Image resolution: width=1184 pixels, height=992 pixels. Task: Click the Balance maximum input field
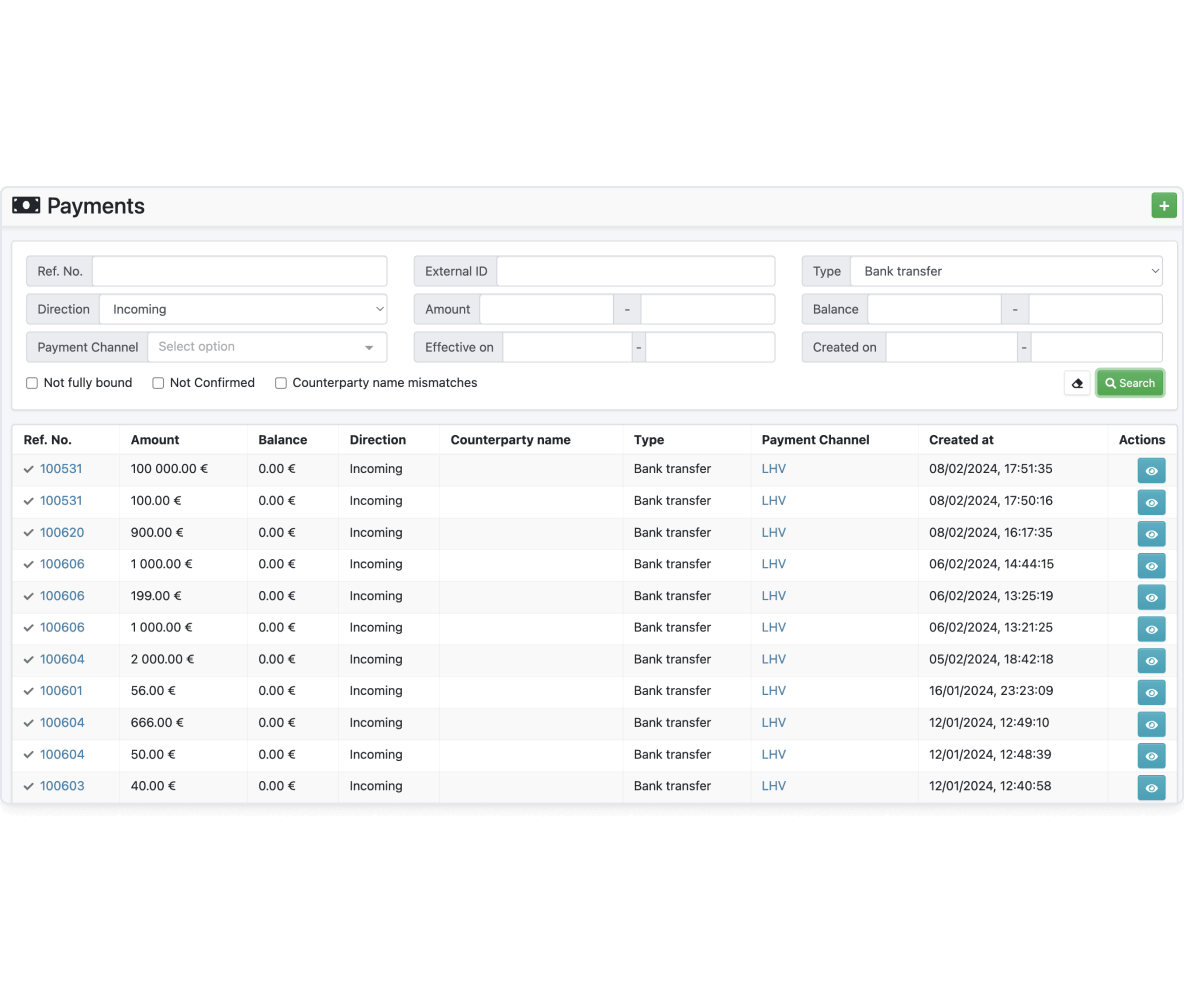(x=1096, y=309)
